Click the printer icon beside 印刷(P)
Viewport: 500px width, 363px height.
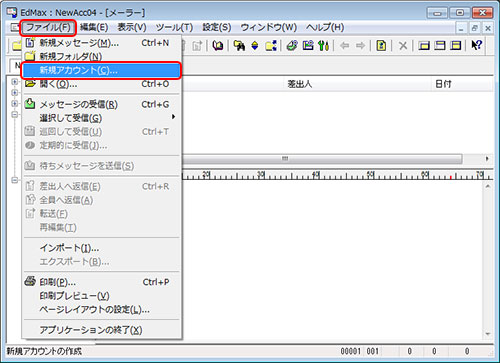30,282
